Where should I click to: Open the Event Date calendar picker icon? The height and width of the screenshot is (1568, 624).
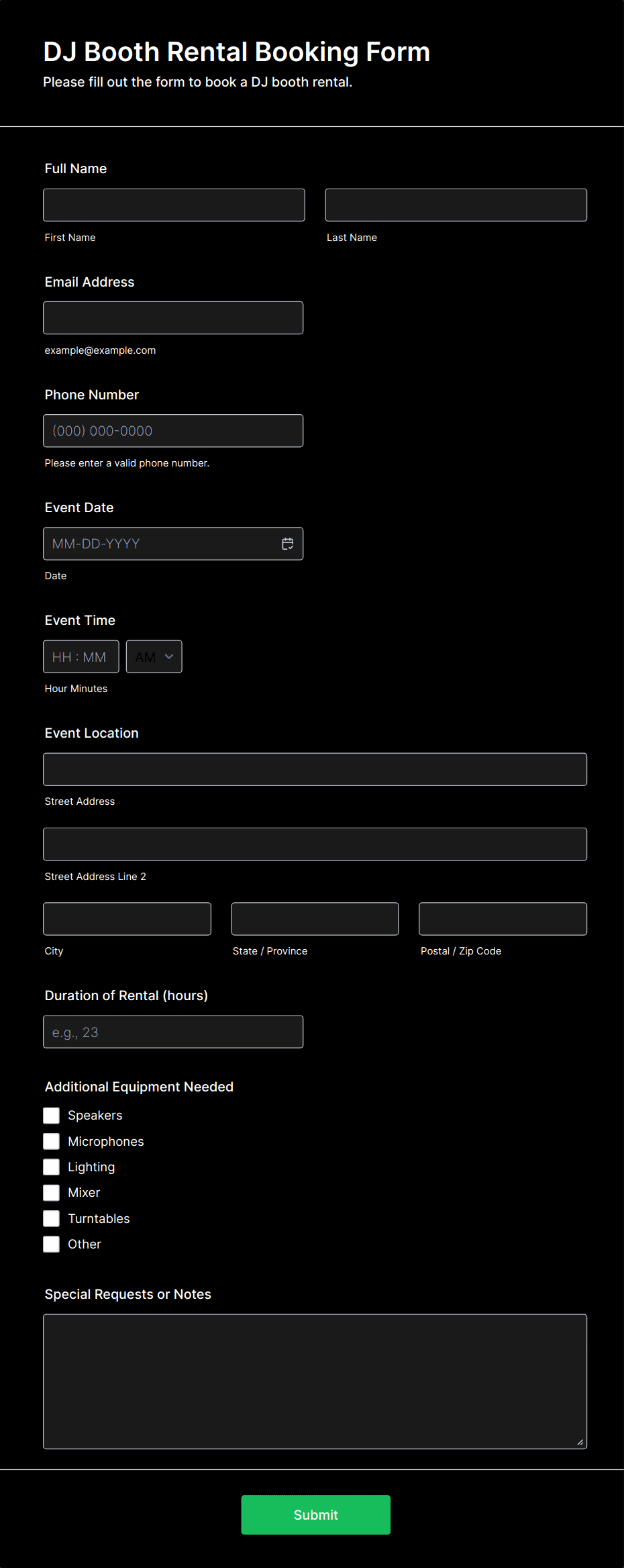(x=287, y=544)
